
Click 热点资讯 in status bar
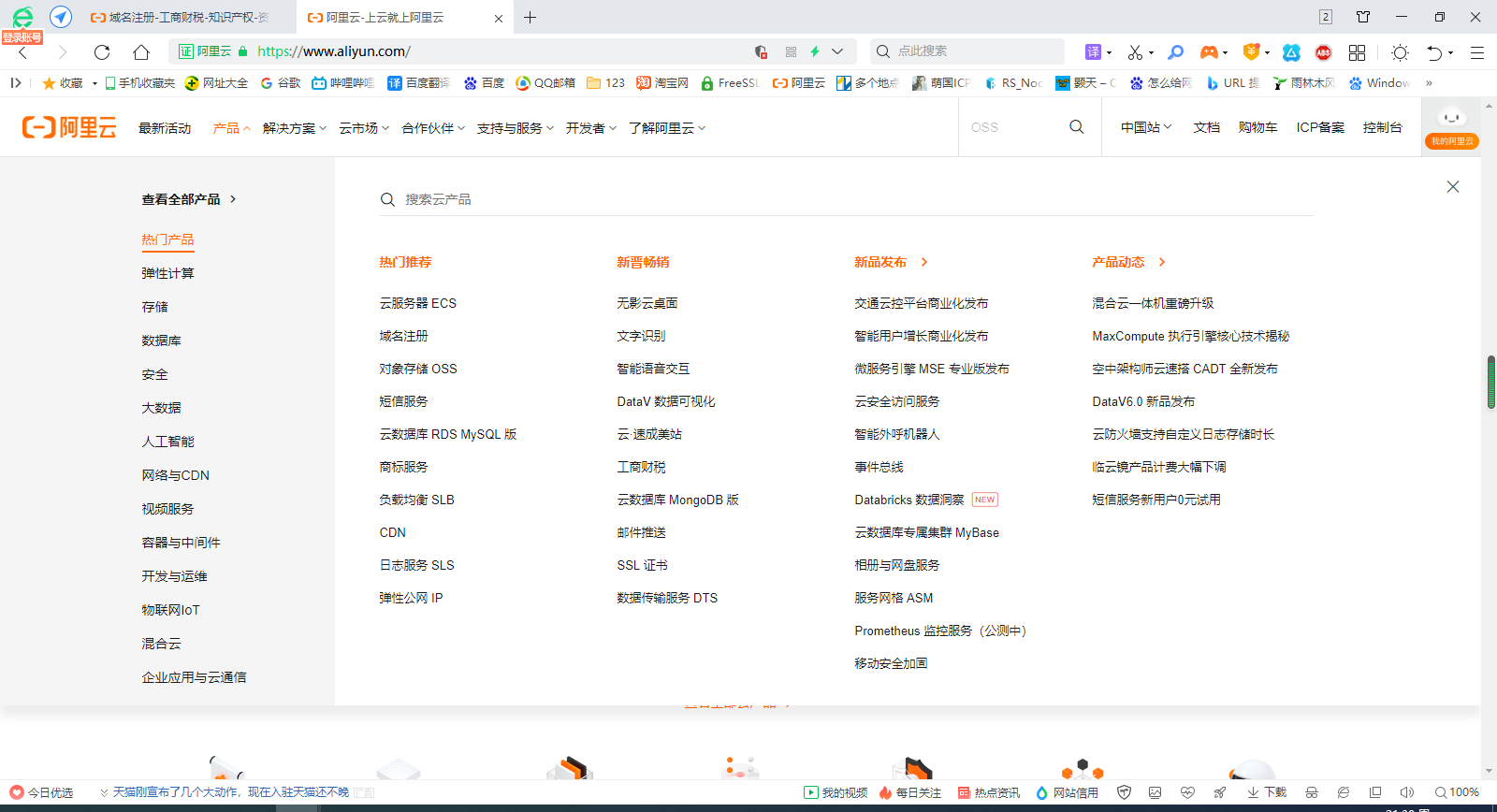pos(988,792)
